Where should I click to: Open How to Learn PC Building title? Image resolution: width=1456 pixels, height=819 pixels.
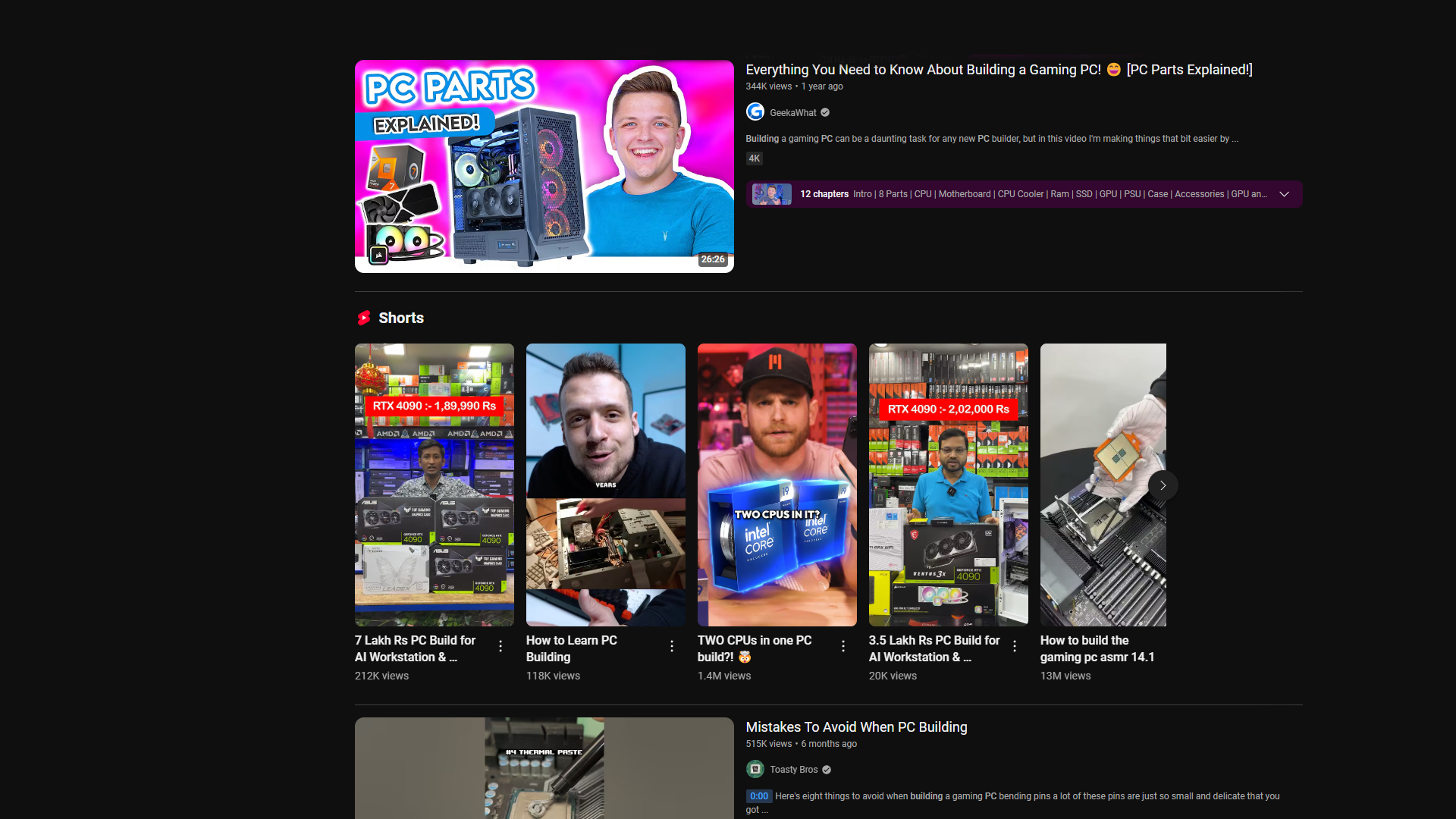coord(571,648)
